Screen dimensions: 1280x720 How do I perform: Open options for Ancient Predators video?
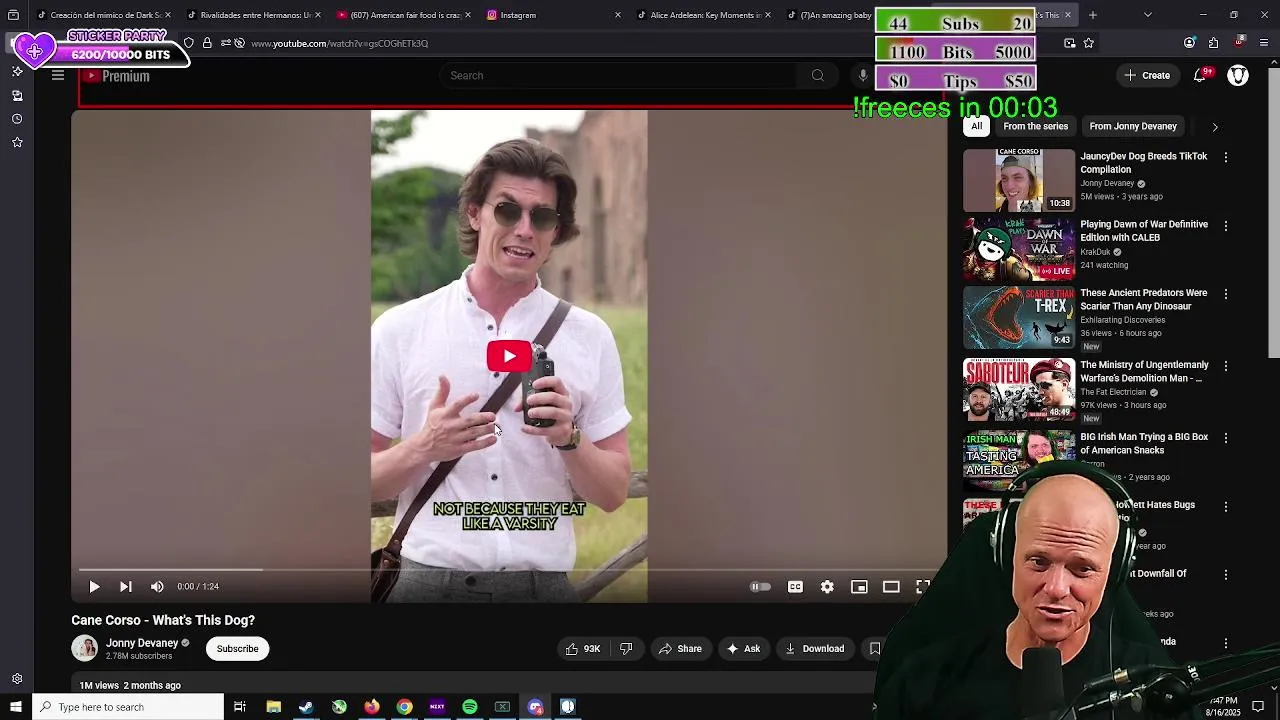(x=1226, y=295)
